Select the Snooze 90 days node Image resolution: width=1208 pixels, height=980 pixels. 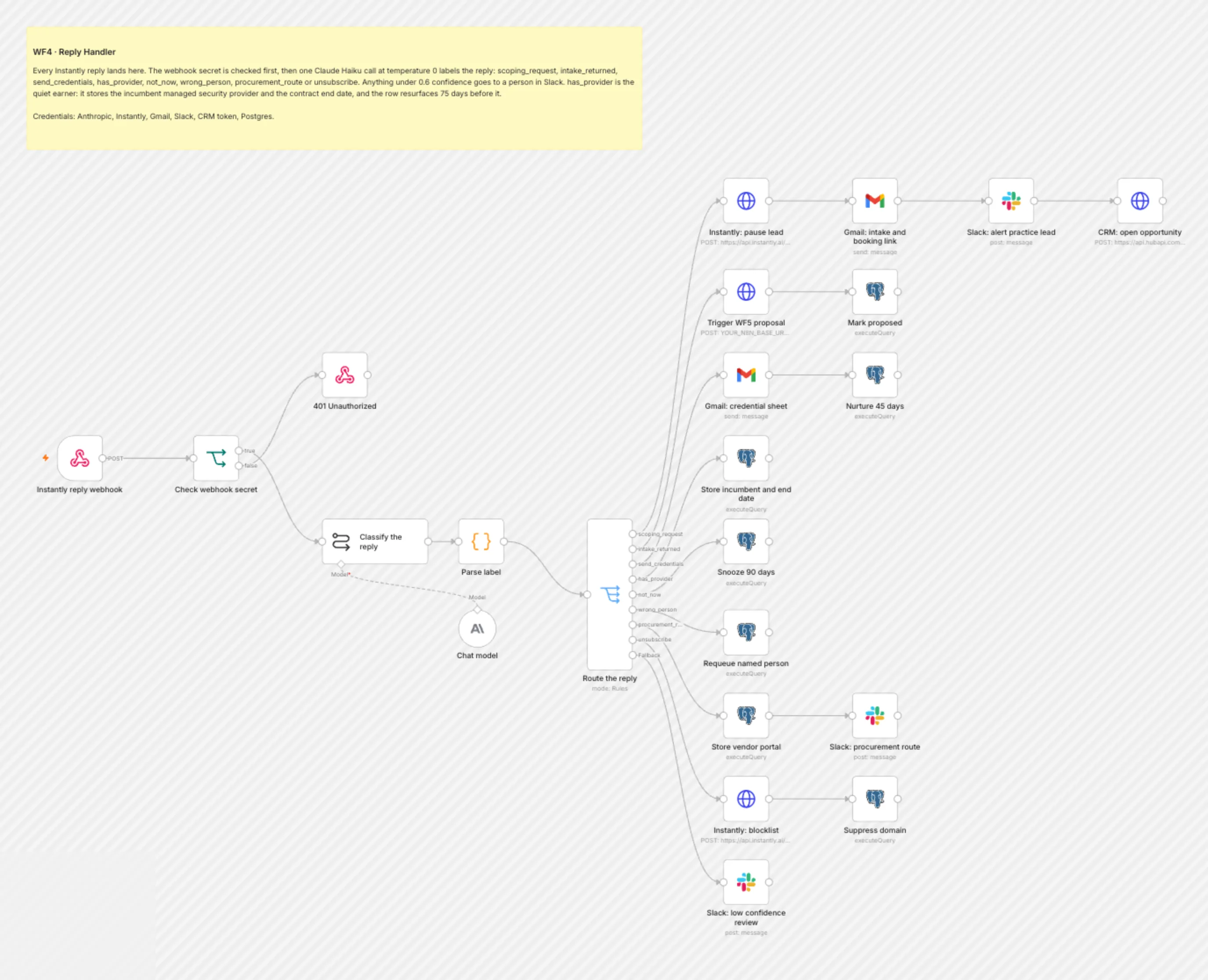click(x=745, y=541)
